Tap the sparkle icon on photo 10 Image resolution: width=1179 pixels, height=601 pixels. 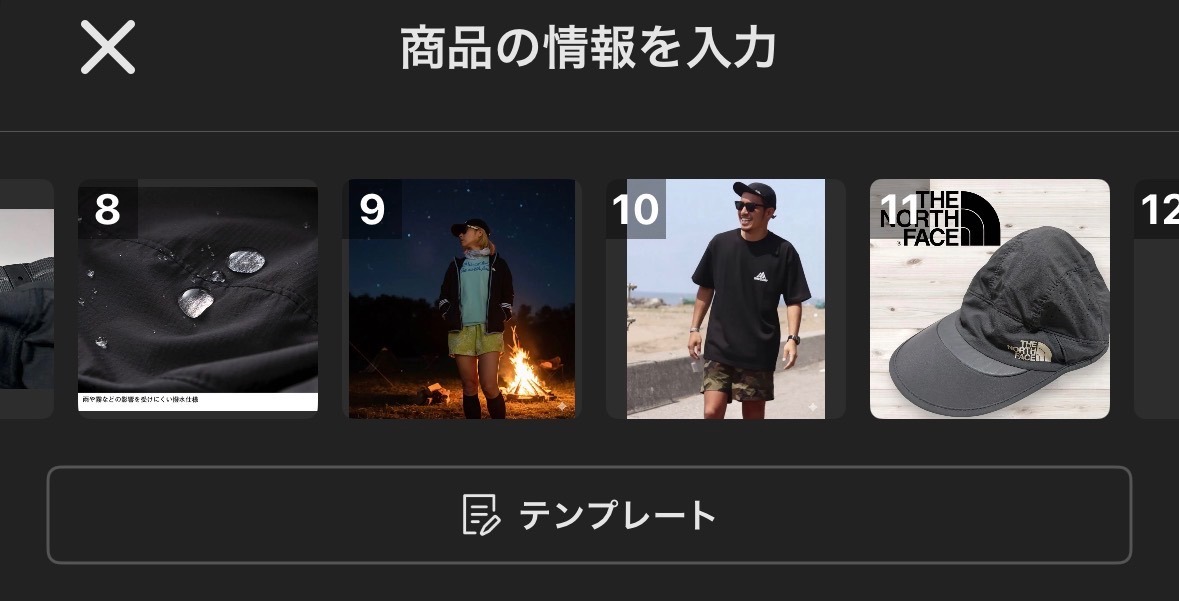812,407
